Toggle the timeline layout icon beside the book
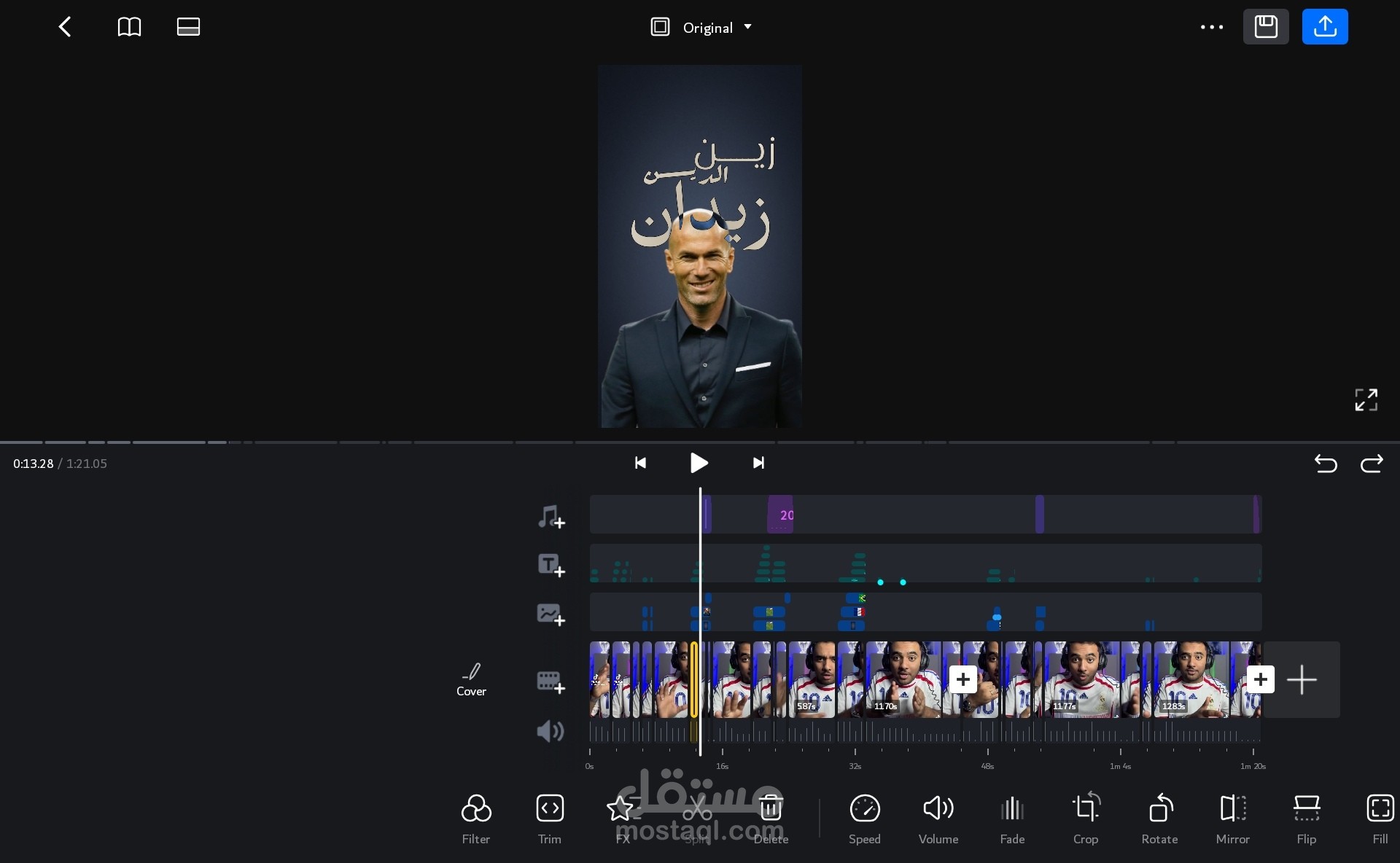 (188, 27)
